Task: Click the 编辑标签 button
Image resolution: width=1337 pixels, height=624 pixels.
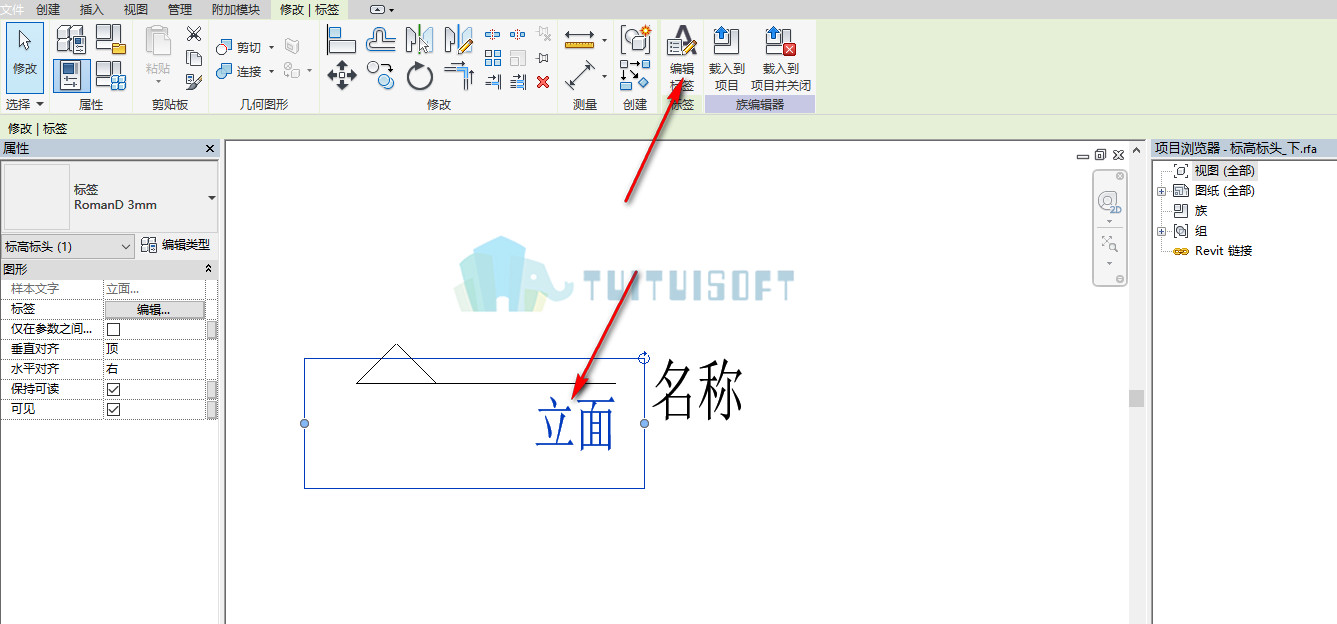Action: (682, 58)
